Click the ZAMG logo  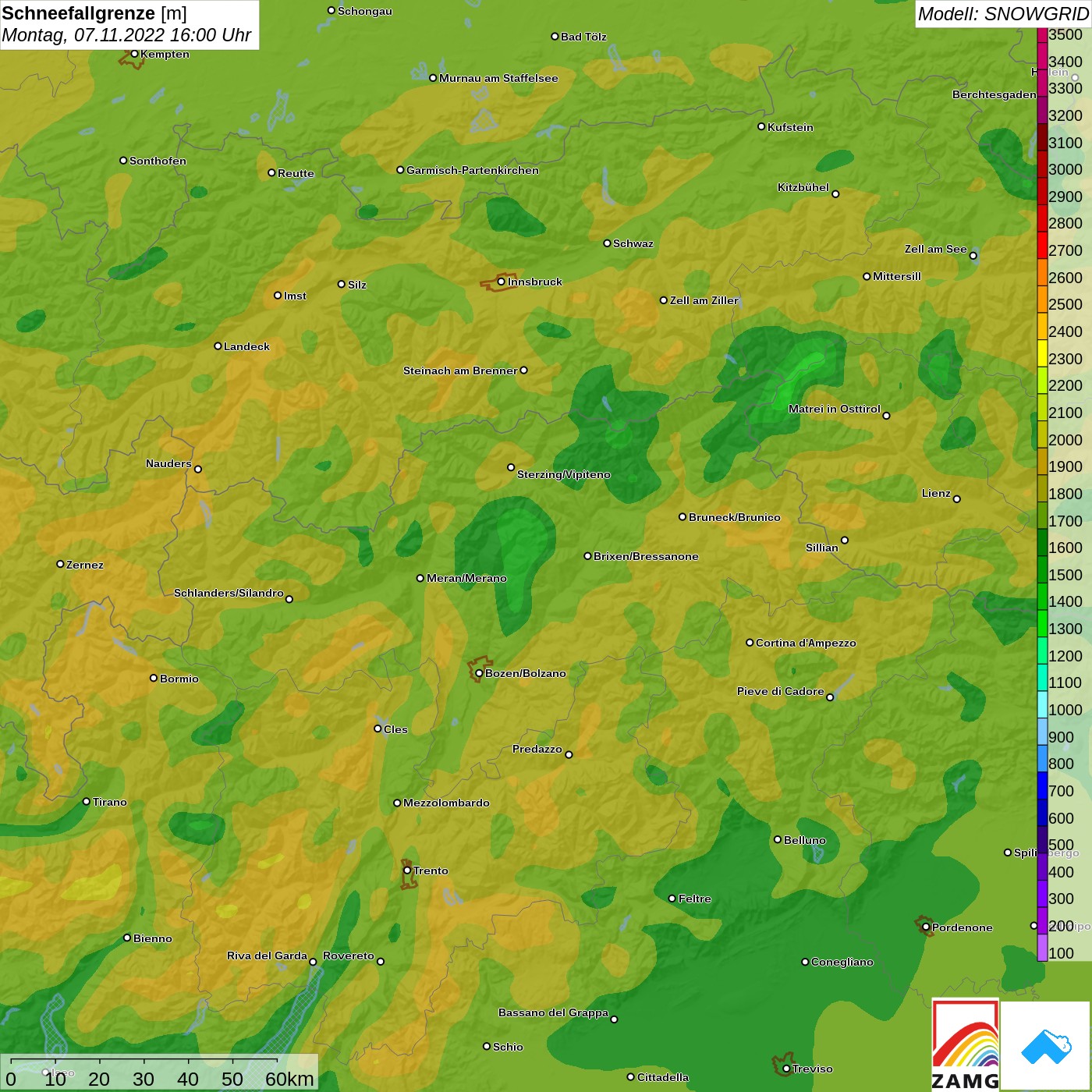pyautogui.click(x=966, y=1045)
